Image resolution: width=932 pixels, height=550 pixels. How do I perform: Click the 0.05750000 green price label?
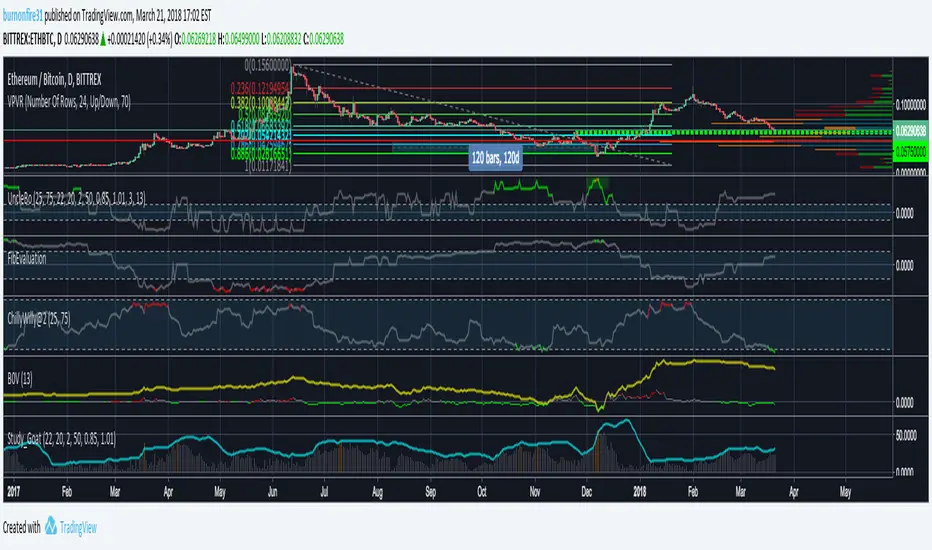pyautogui.click(x=910, y=152)
